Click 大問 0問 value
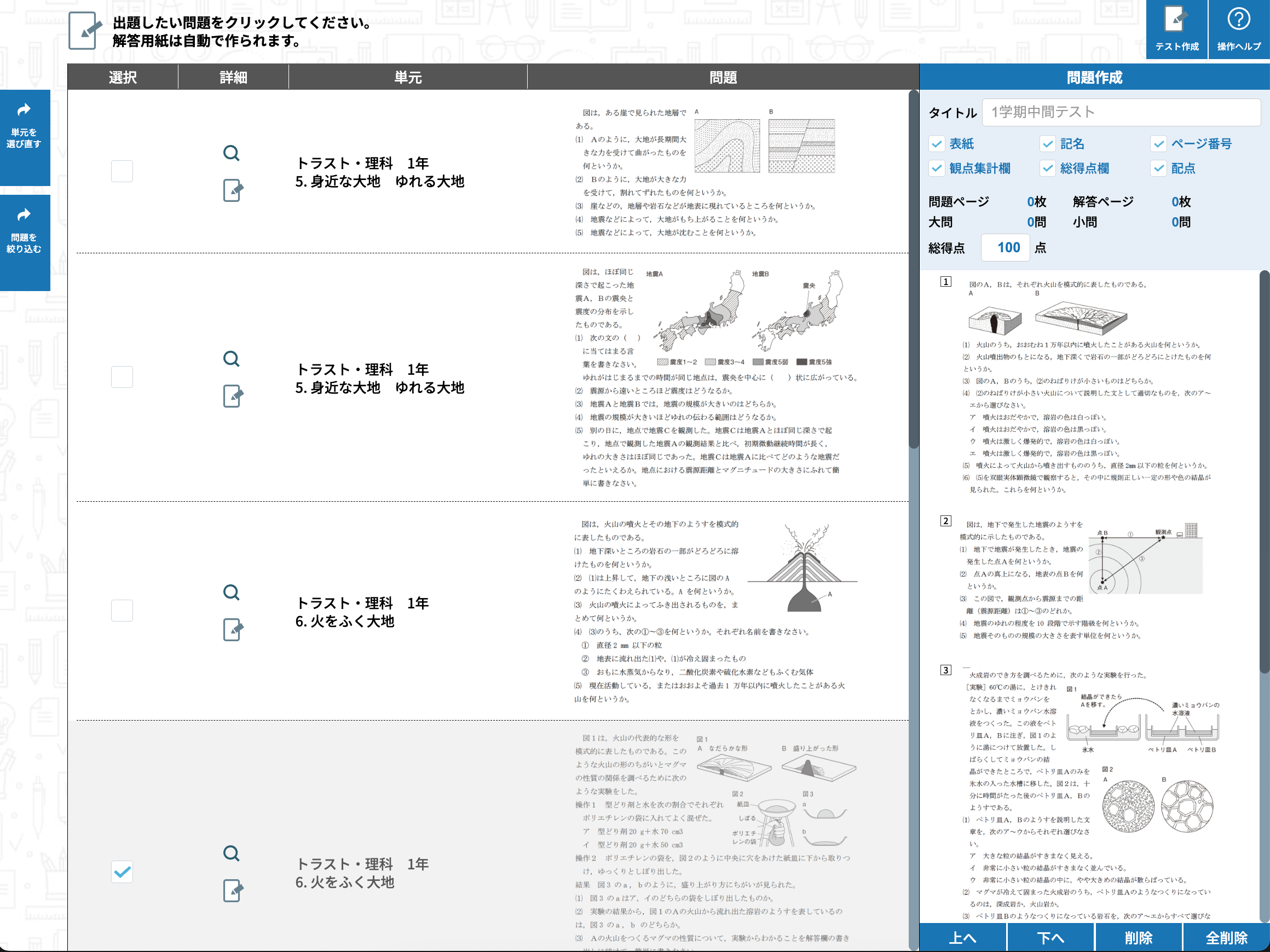The height and width of the screenshot is (952, 1270). tap(1036, 222)
